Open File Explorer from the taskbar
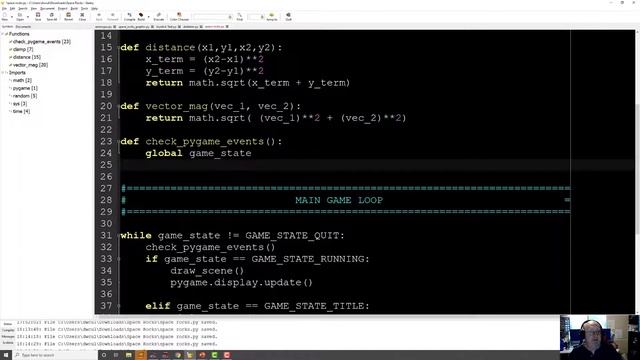The image size is (640, 360). (x=129, y=355)
